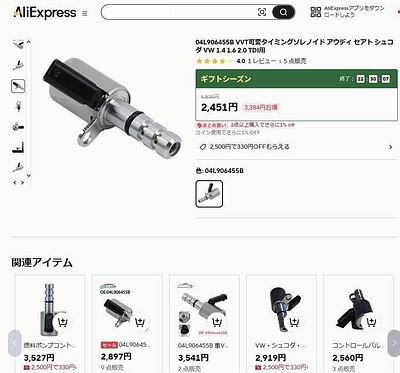Click the AliExpress logo

coord(45,13)
